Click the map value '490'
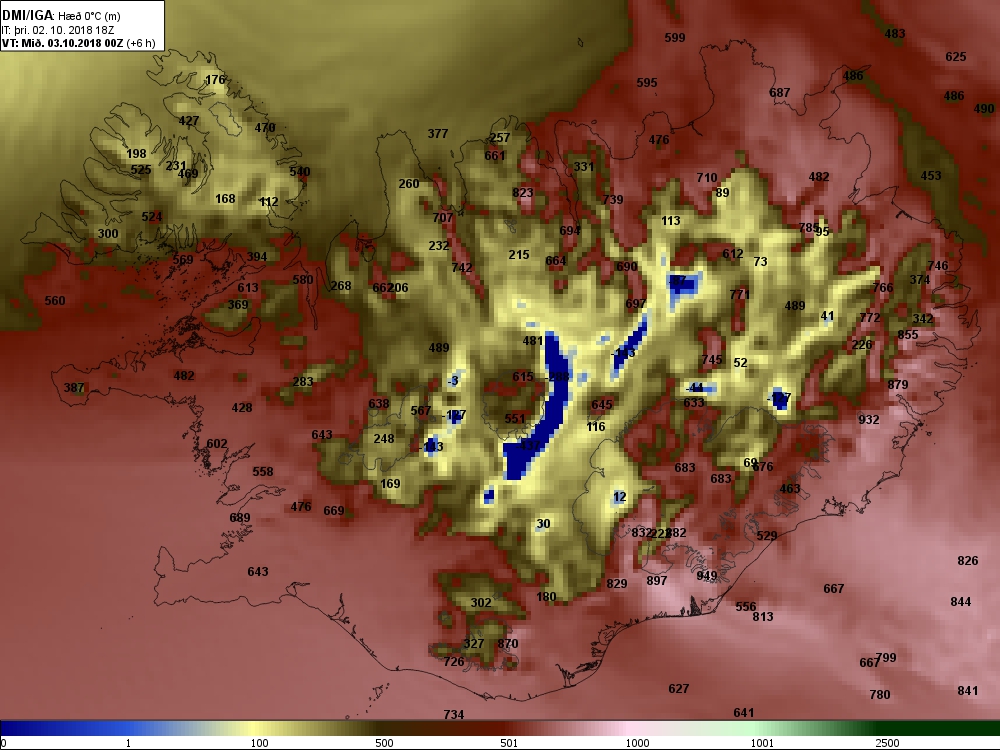 click(x=984, y=109)
